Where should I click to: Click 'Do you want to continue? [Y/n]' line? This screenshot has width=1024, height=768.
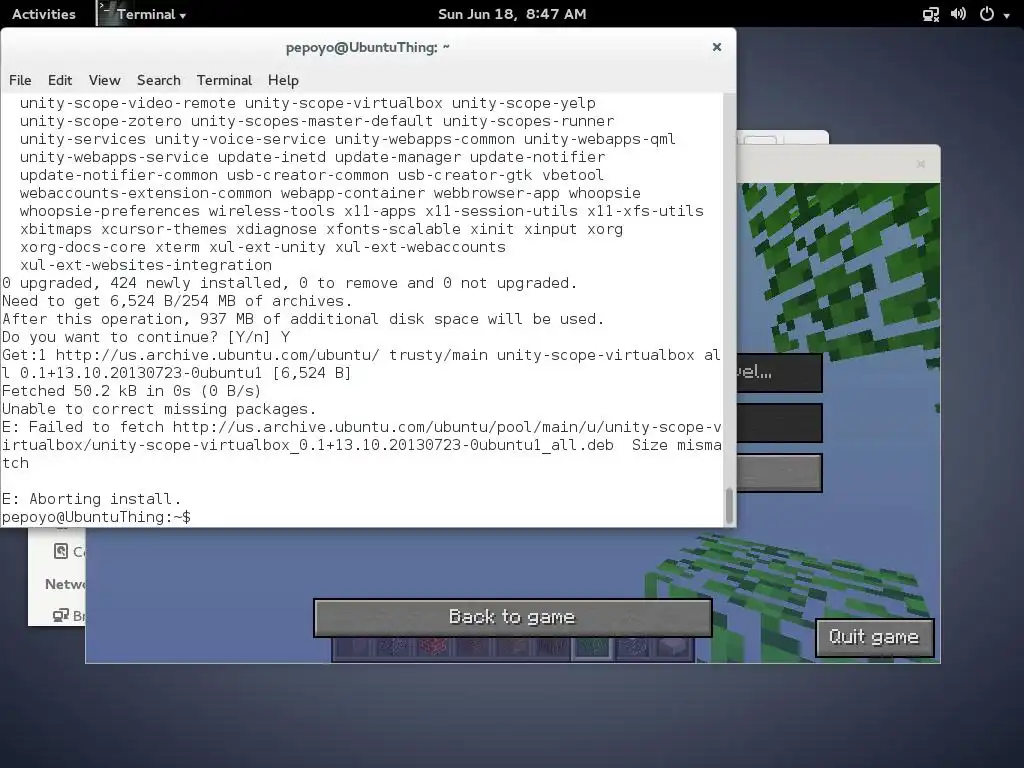coord(146,337)
